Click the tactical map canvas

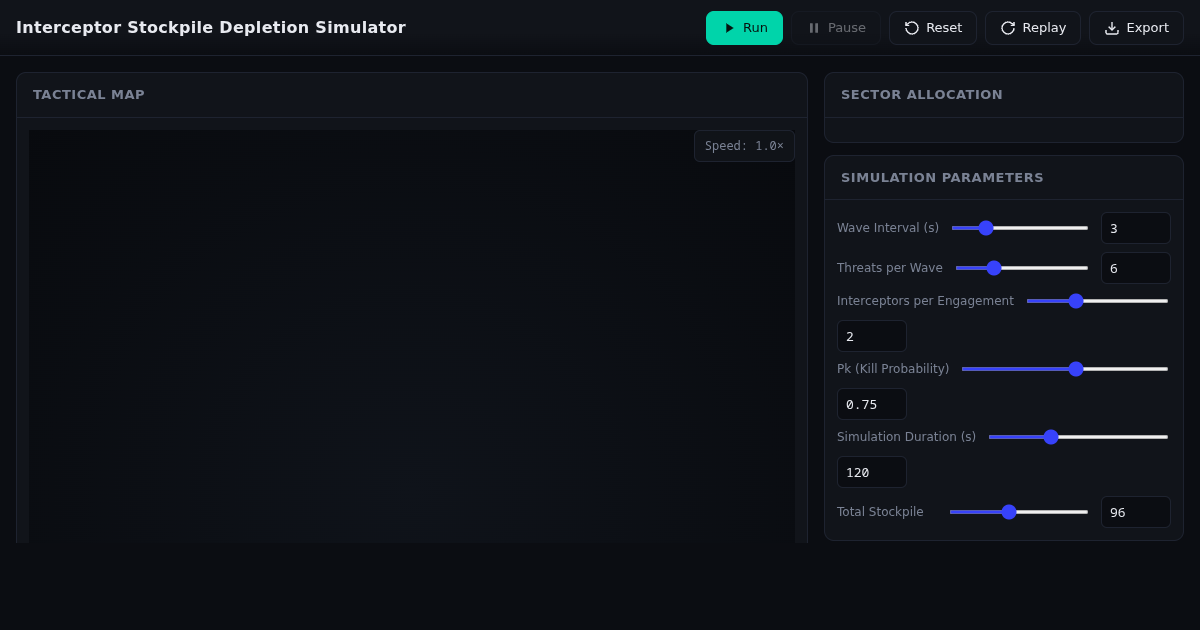[412, 336]
